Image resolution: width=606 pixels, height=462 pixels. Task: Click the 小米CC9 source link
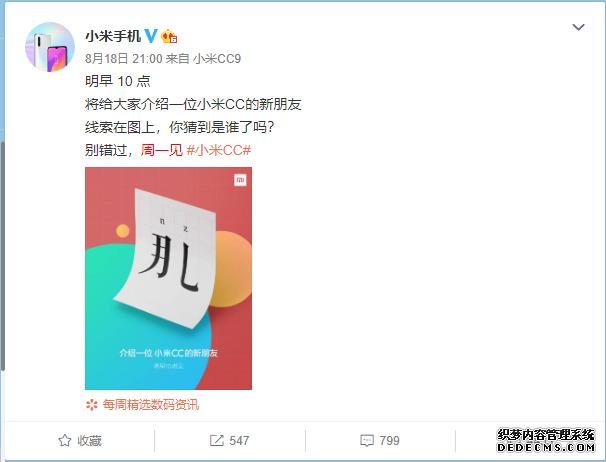click(x=217, y=58)
